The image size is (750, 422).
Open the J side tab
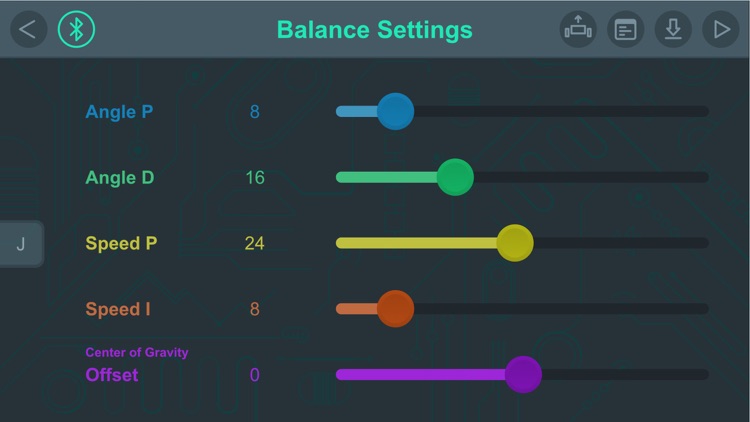21,244
